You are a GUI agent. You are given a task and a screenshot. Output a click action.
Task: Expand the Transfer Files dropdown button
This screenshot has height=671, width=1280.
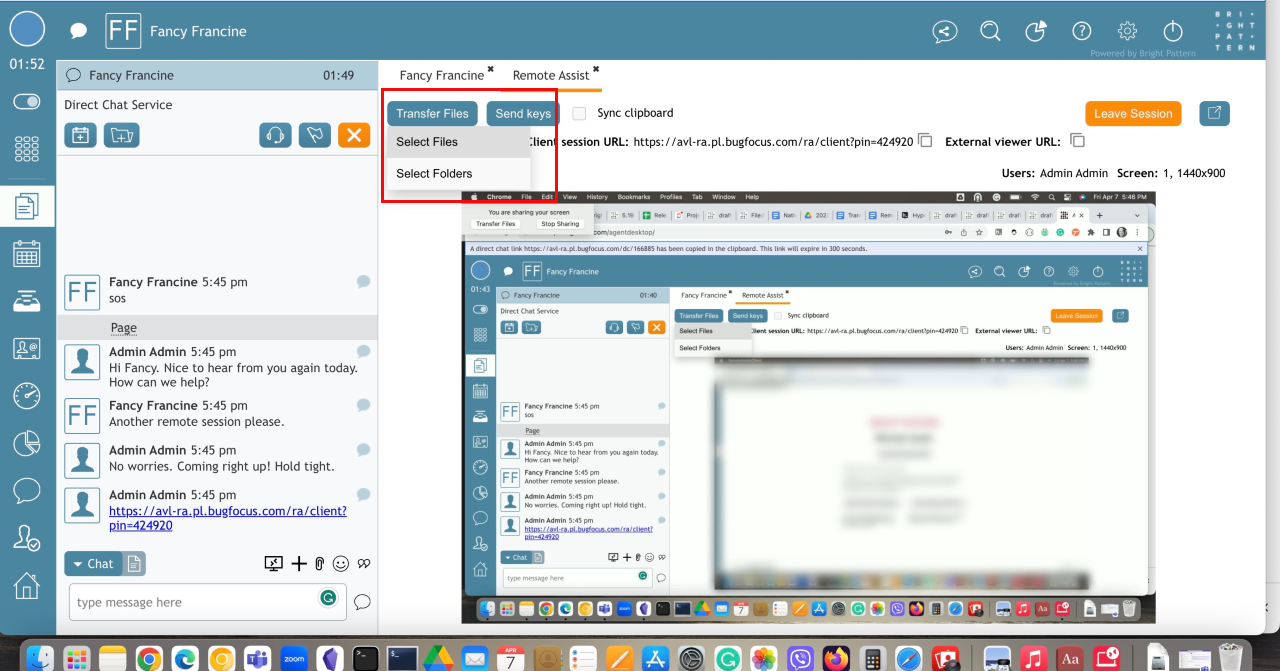(432, 114)
